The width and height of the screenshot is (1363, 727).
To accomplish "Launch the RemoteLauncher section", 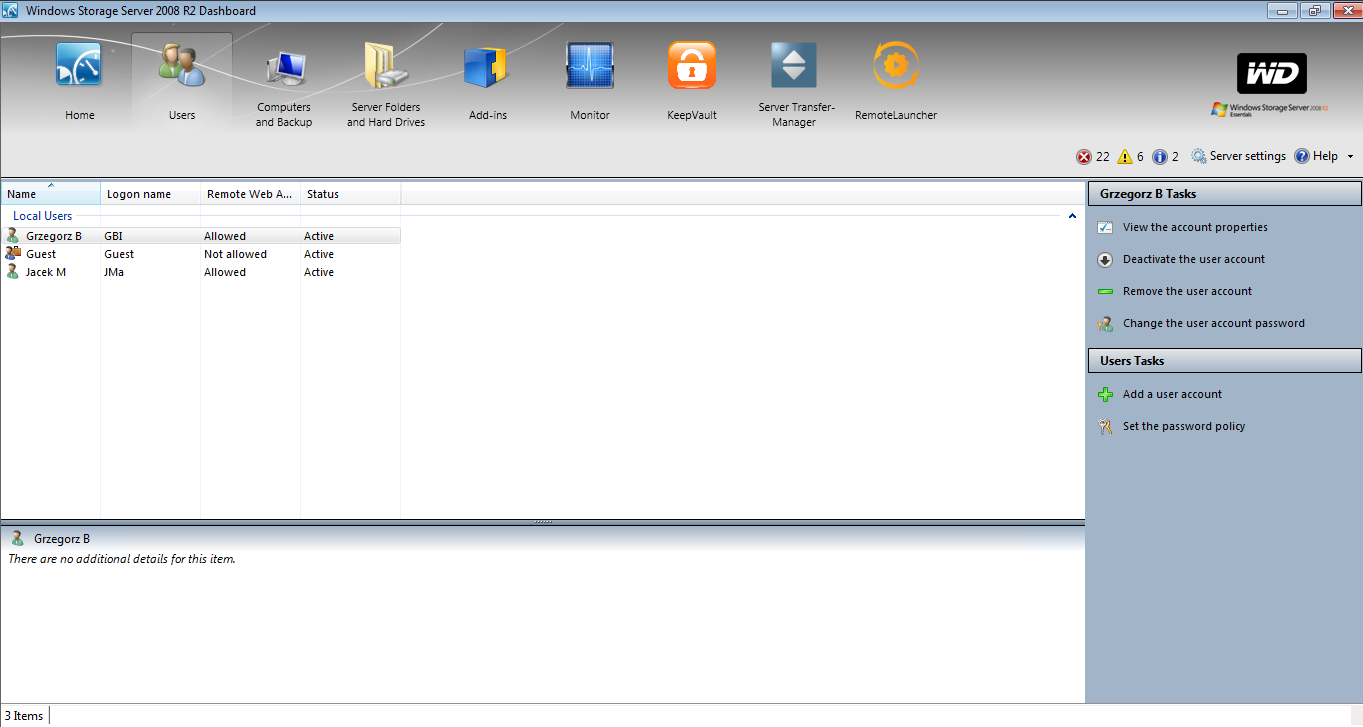I will click(x=896, y=82).
